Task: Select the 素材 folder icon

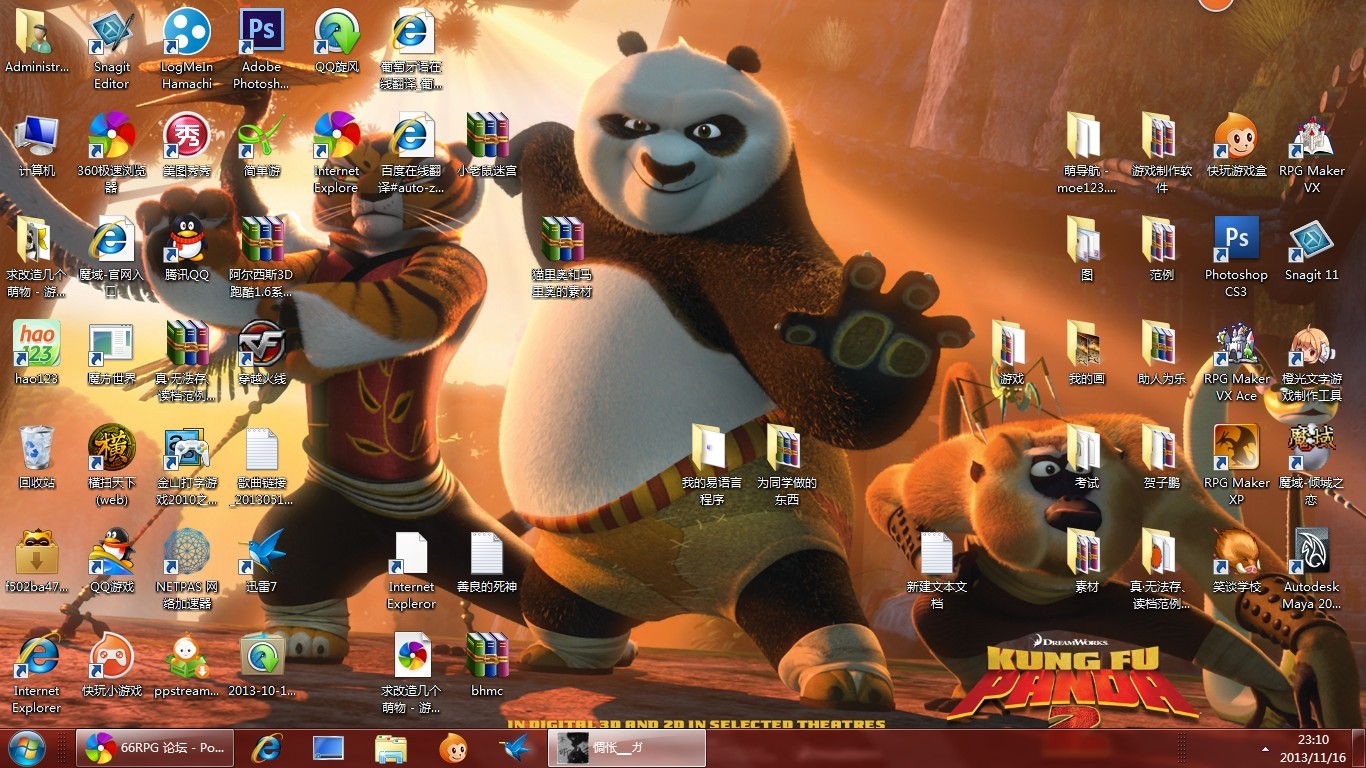Action: click(x=1087, y=562)
